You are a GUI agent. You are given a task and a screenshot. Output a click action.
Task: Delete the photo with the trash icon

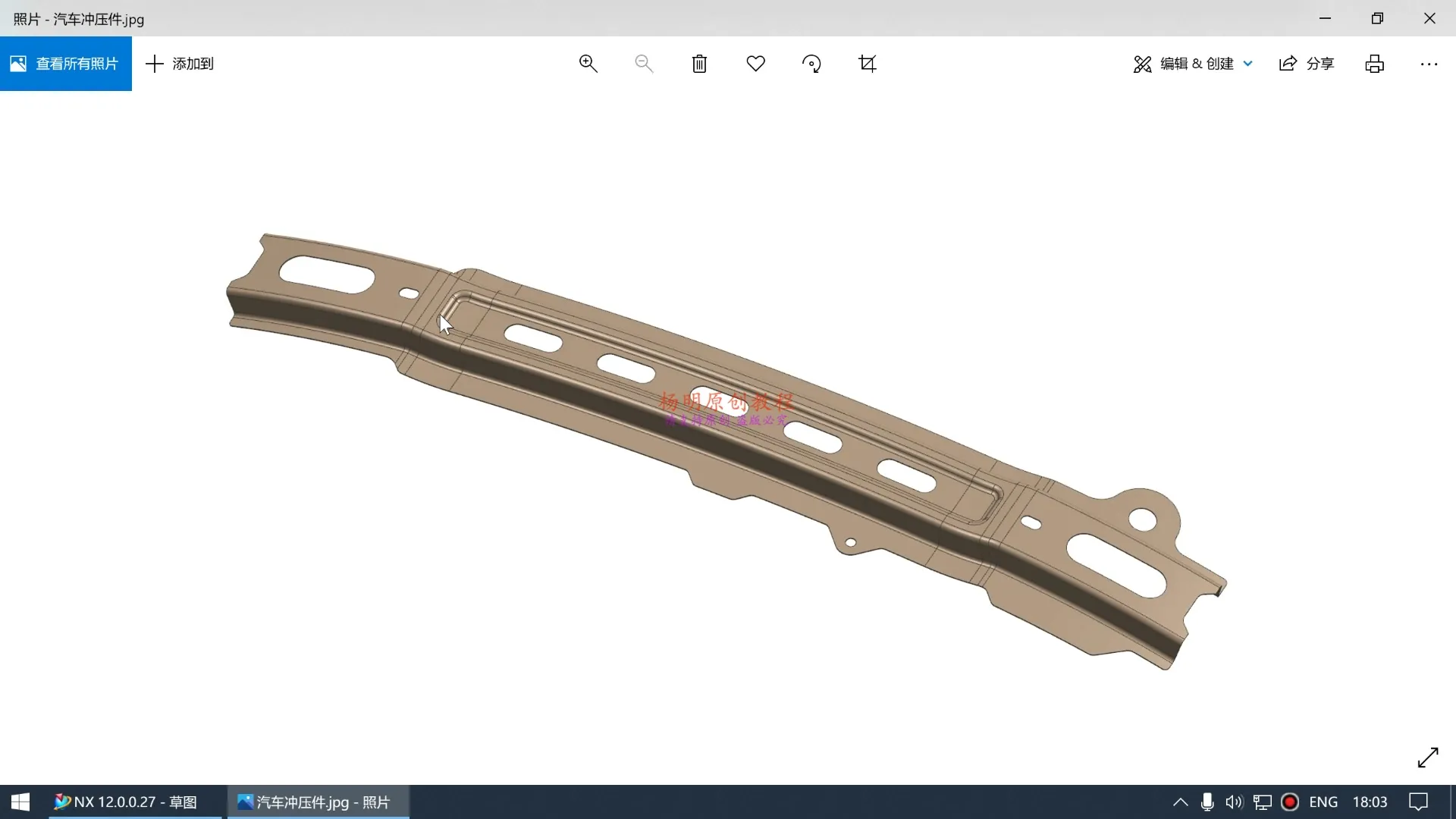(x=699, y=64)
